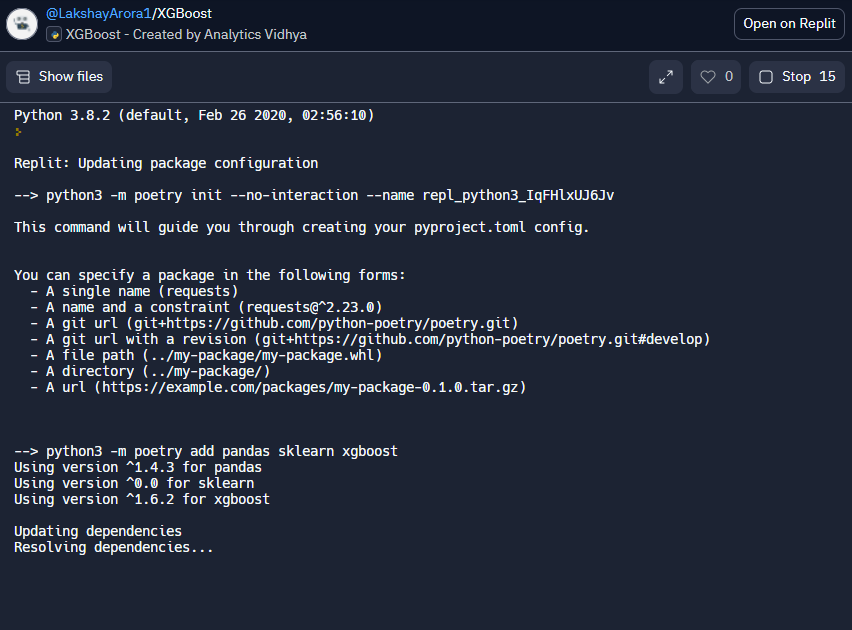
Task: Click the 'poetry add pandas sklearn xgboost' line
Action: click(x=206, y=451)
